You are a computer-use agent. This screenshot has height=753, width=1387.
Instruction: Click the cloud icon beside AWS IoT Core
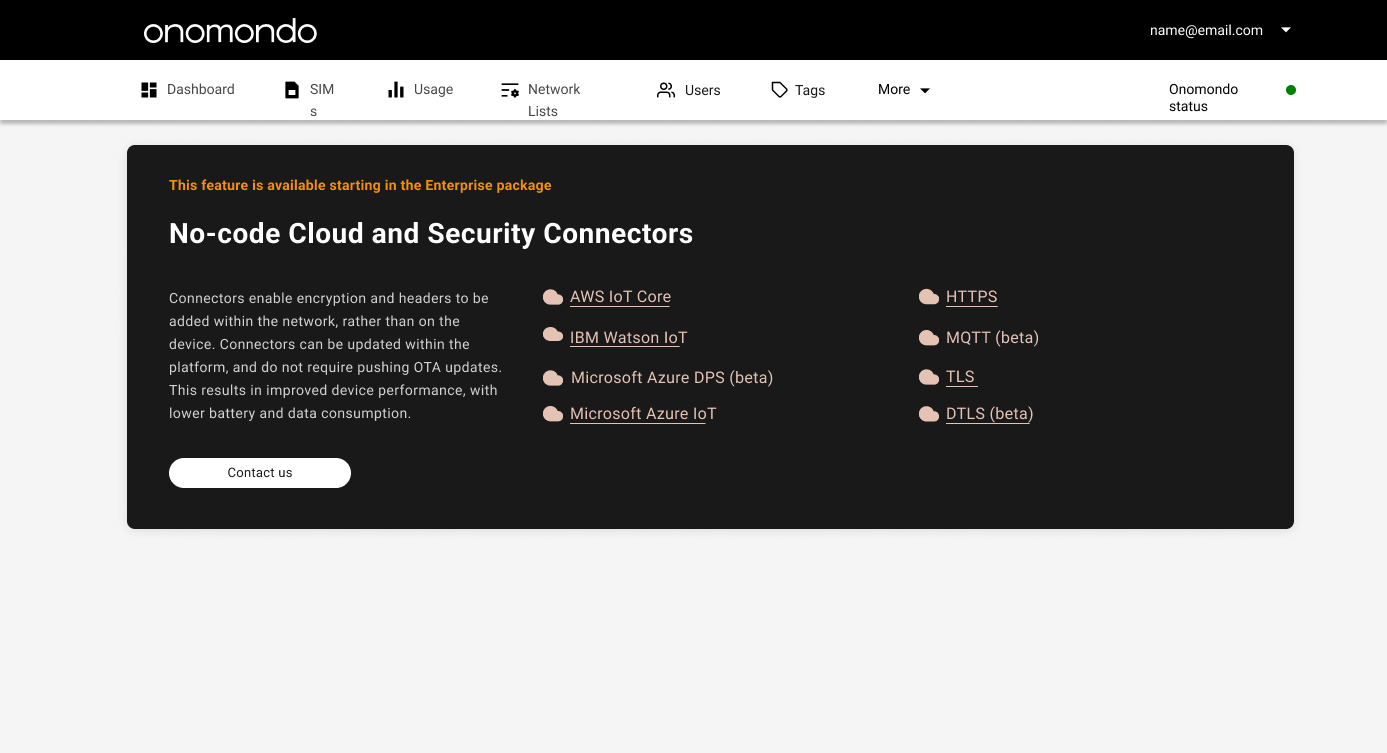click(x=553, y=297)
